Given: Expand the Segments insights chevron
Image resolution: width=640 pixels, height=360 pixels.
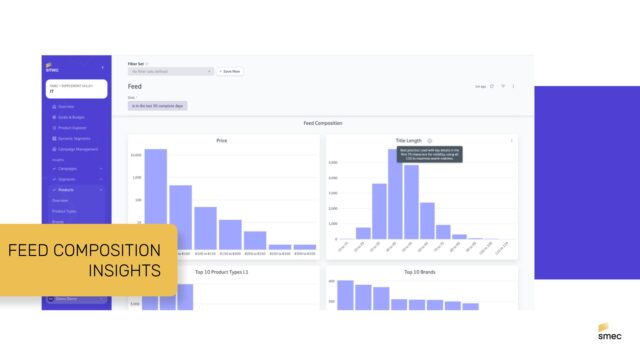Looking at the screenshot, I should pos(101,179).
